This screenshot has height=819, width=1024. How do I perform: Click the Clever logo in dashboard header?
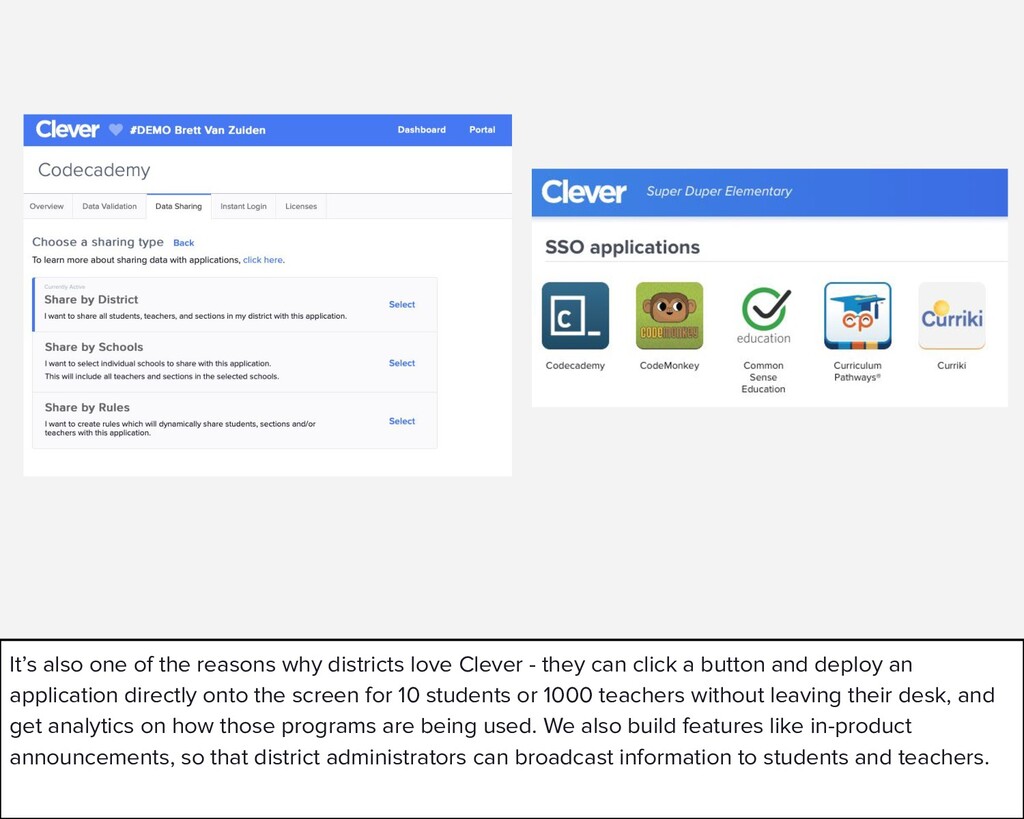click(x=67, y=129)
